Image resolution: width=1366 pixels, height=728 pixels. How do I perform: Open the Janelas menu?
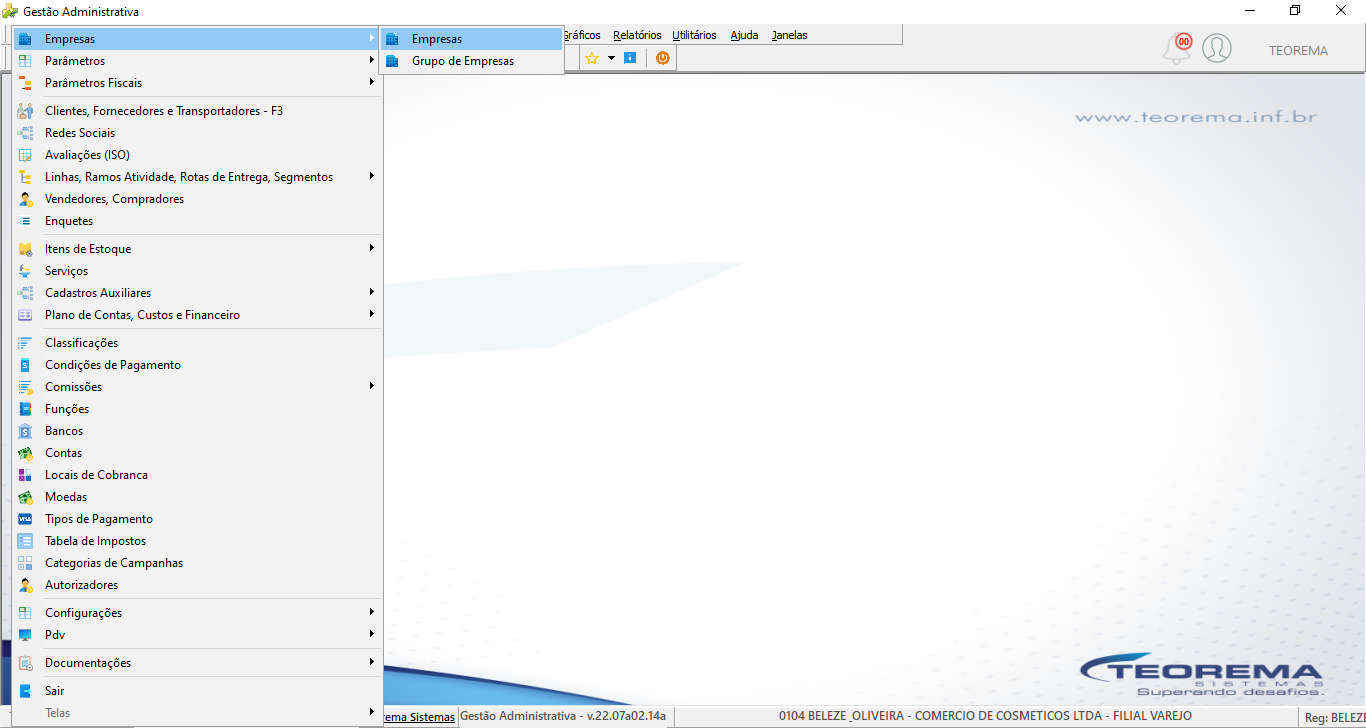point(789,35)
